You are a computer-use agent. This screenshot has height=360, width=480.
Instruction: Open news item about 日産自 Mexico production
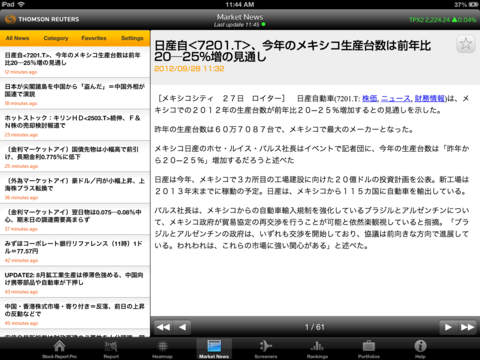pyautogui.click(x=75, y=62)
